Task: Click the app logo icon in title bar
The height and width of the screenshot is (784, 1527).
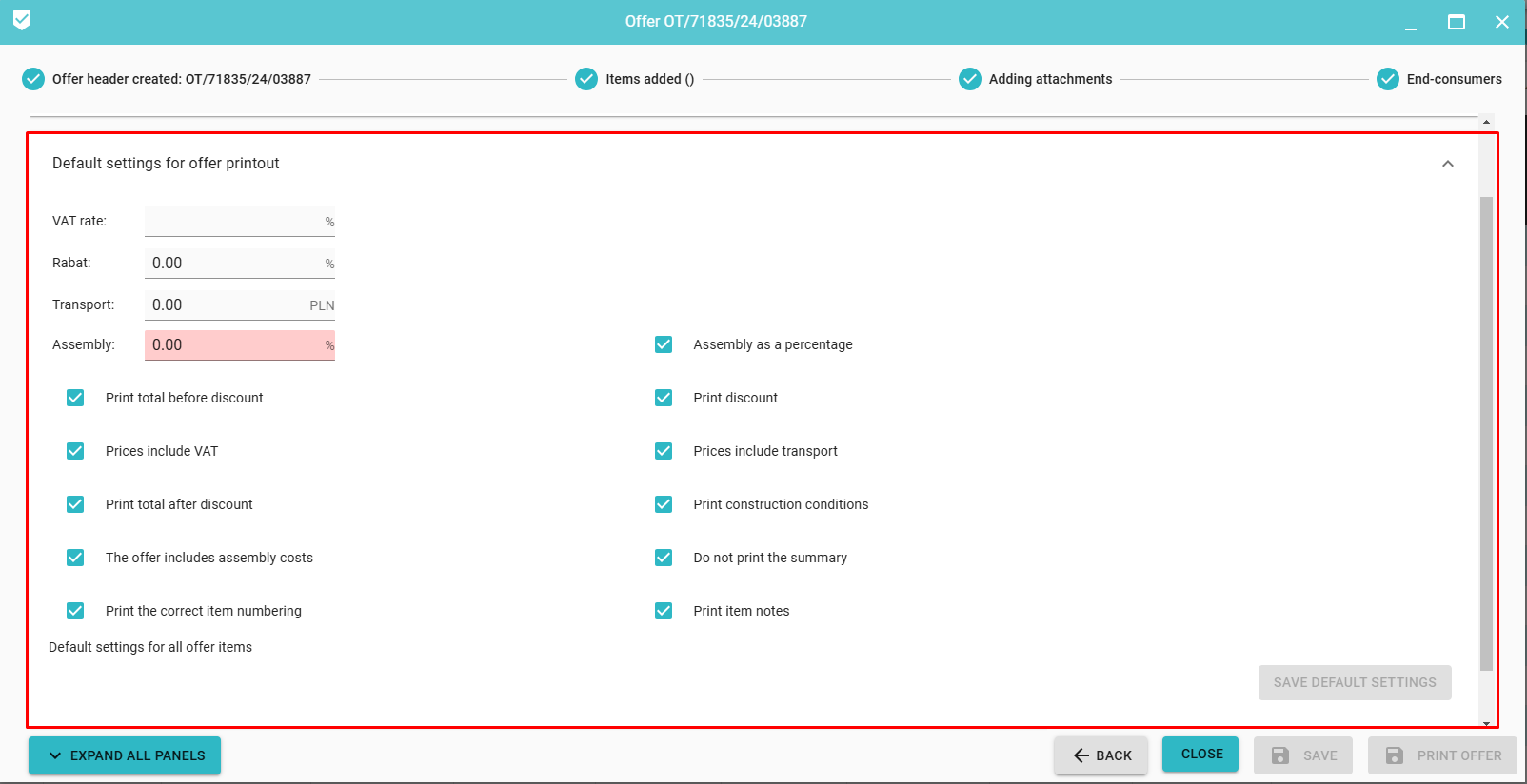Action: pyautogui.click(x=22, y=20)
